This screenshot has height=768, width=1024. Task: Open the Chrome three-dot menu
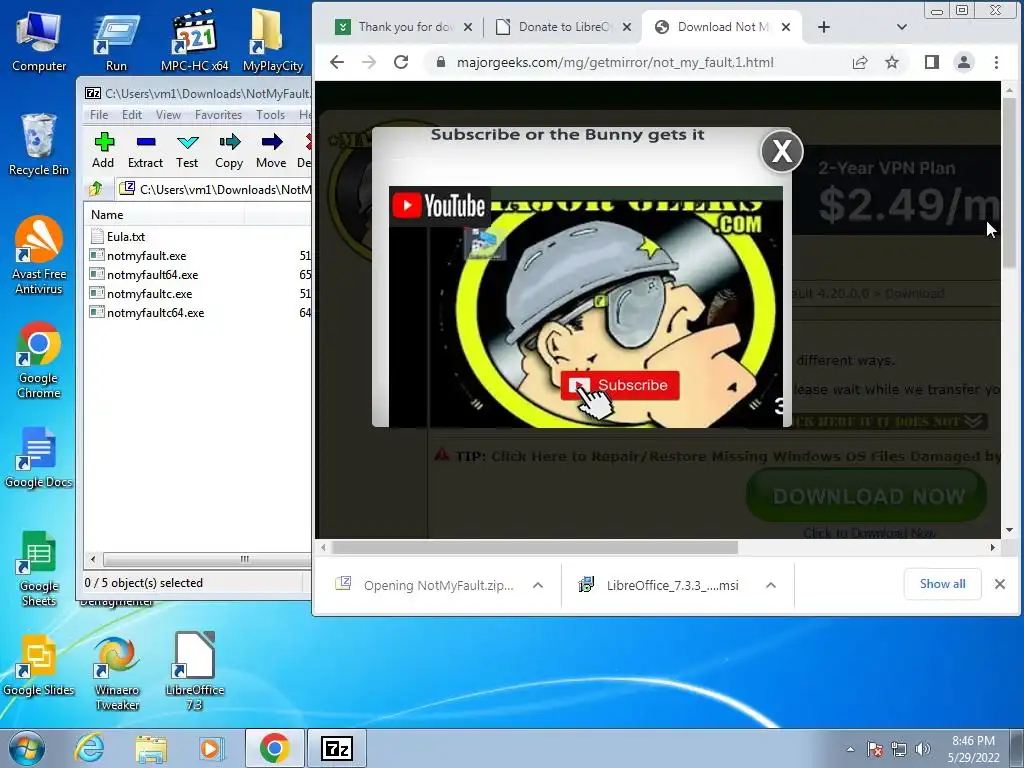[996, 62]
